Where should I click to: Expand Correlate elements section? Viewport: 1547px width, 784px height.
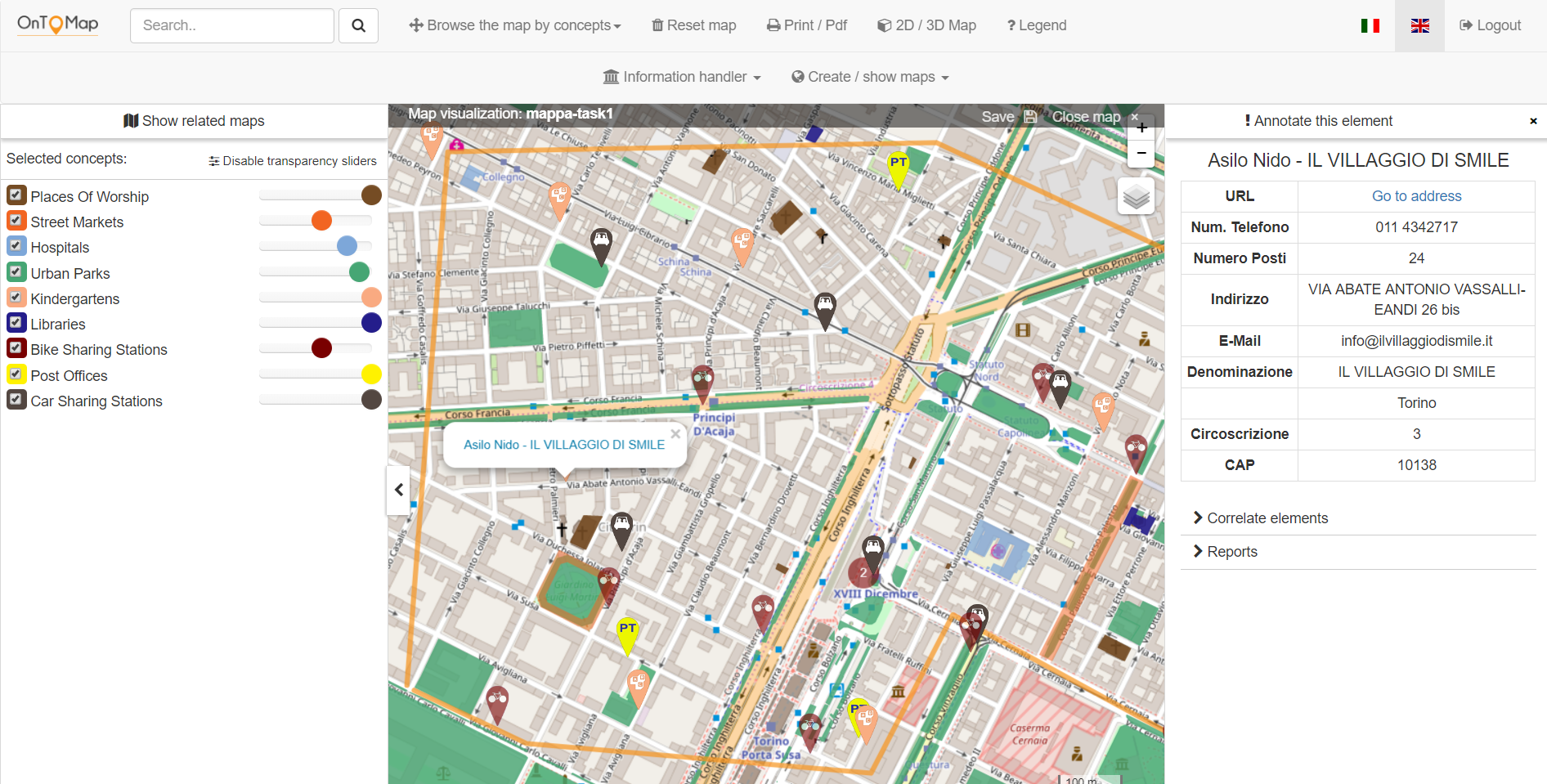(1260, 518)
